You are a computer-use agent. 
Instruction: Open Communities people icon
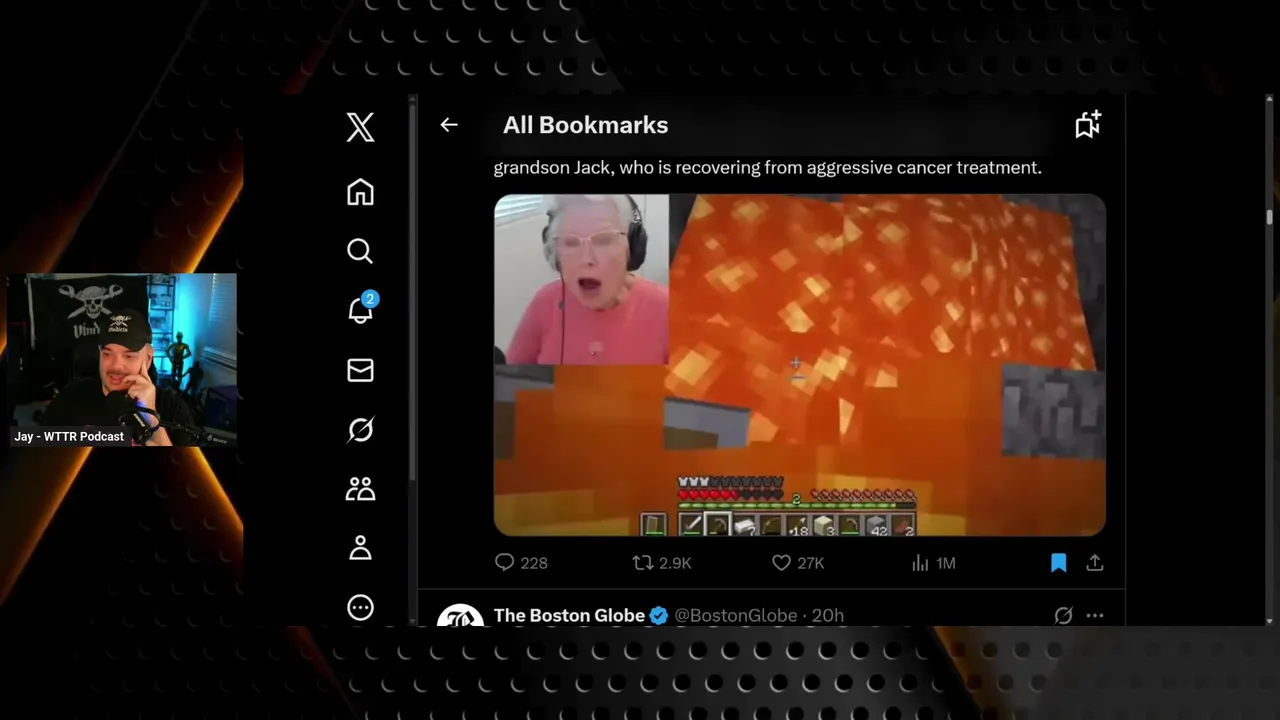pyautogui.click(x=360, y=489)
